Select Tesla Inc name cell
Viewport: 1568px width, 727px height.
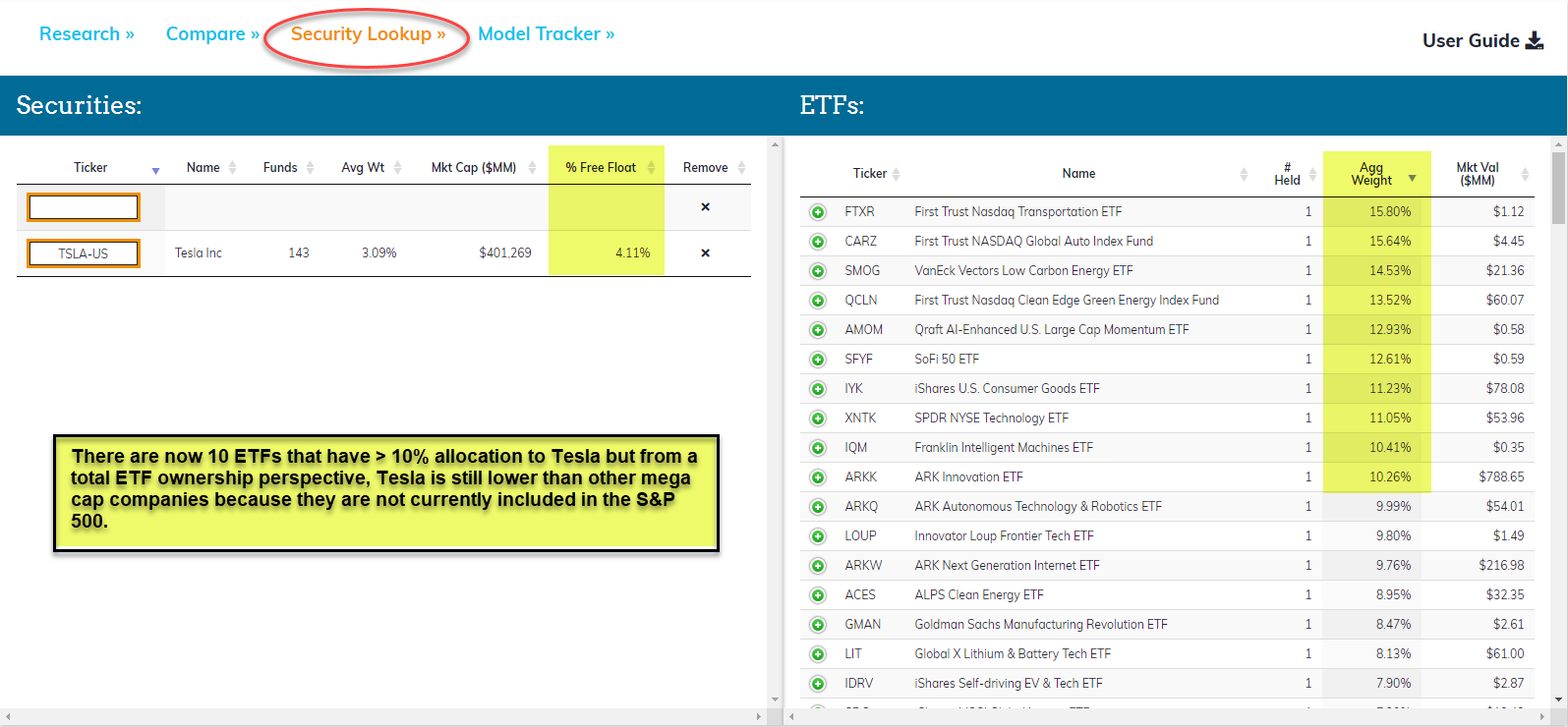[x=199, y=253]
